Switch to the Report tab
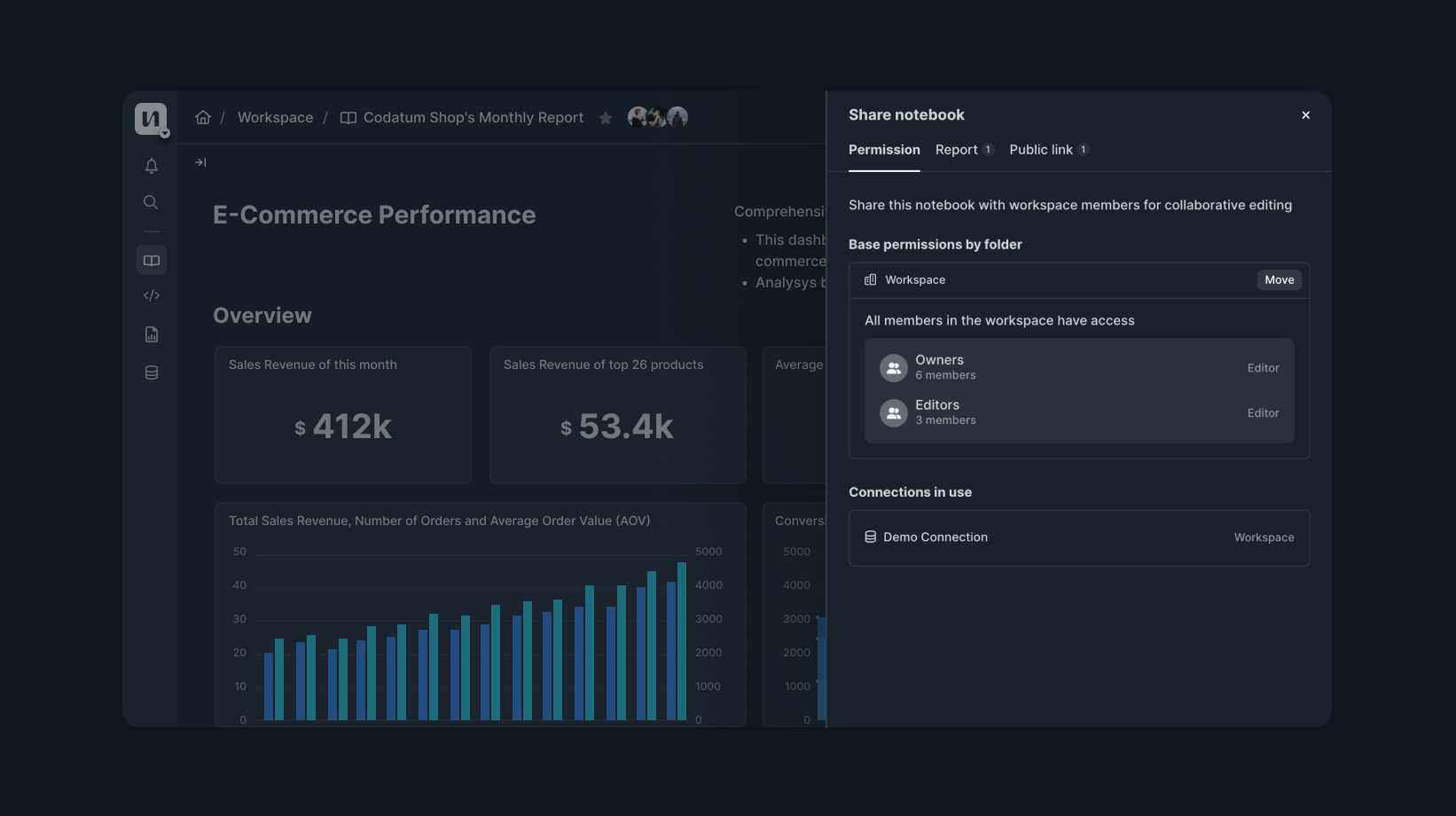1456x816 pixels. pos(964,150)
